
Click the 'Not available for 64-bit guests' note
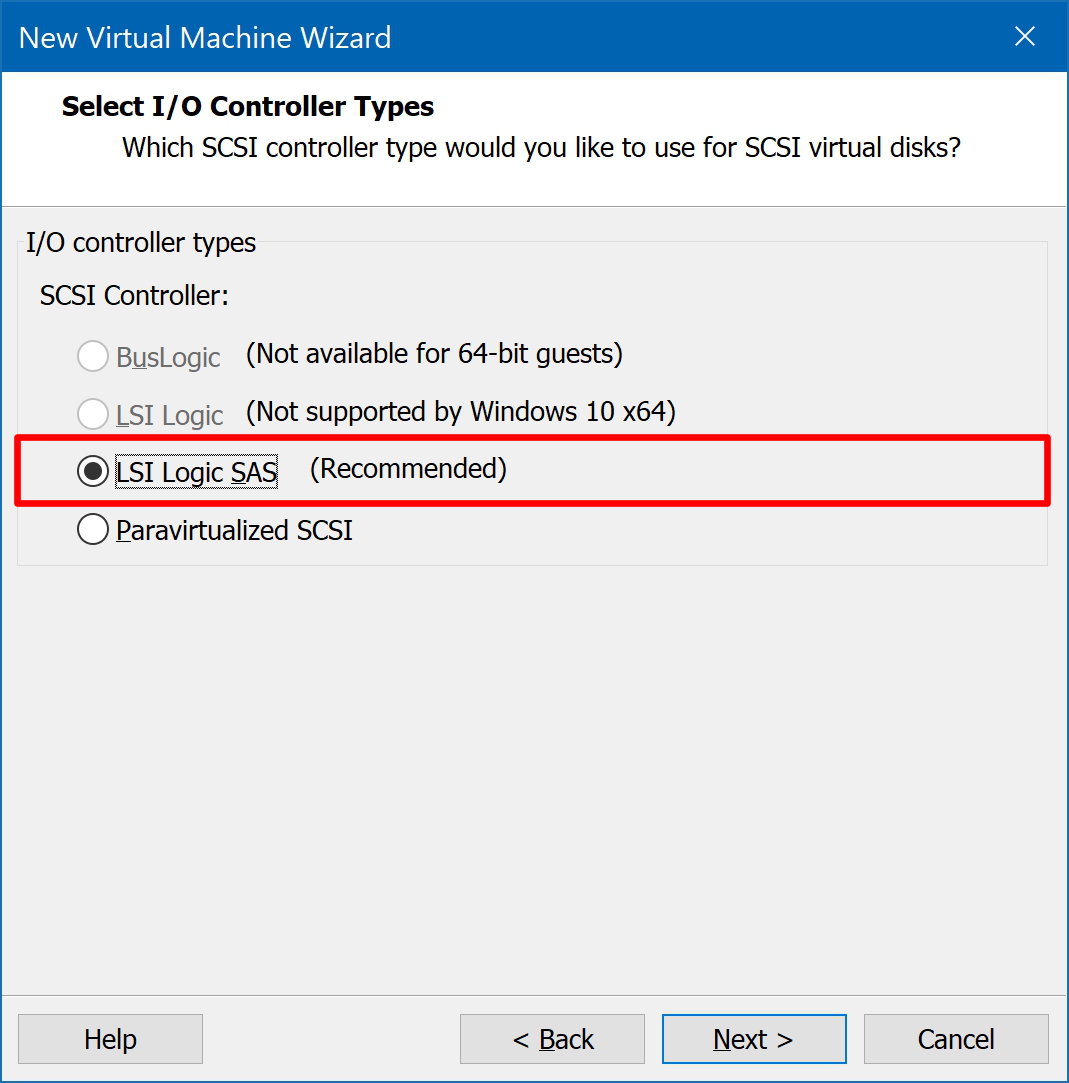(x=434, y=354)
